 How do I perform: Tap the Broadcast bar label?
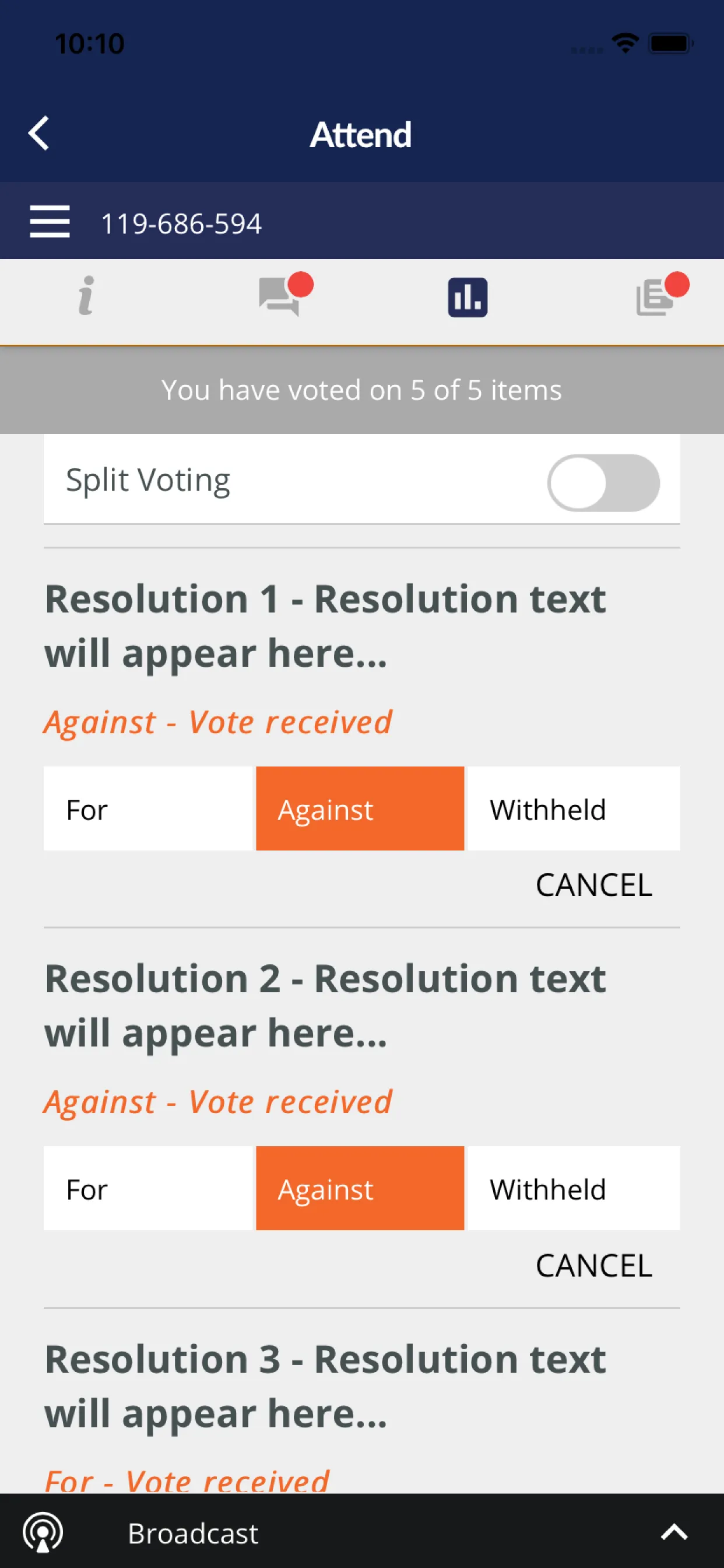(193, 1534)
